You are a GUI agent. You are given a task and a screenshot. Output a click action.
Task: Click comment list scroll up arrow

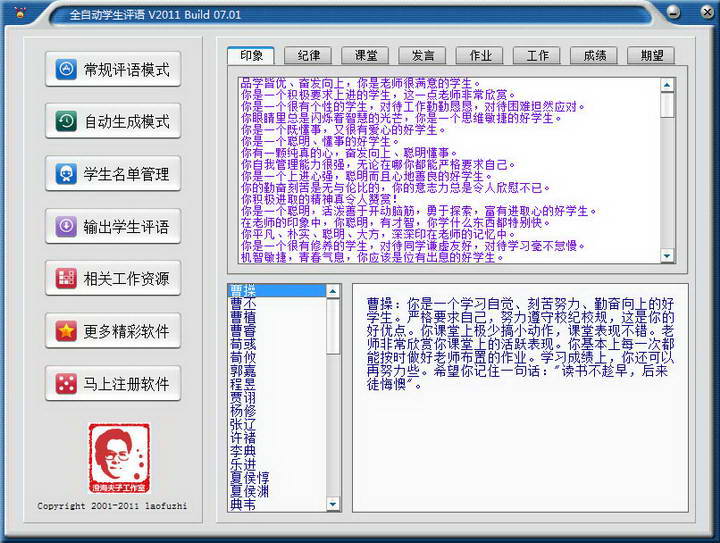tap(667, 85)
